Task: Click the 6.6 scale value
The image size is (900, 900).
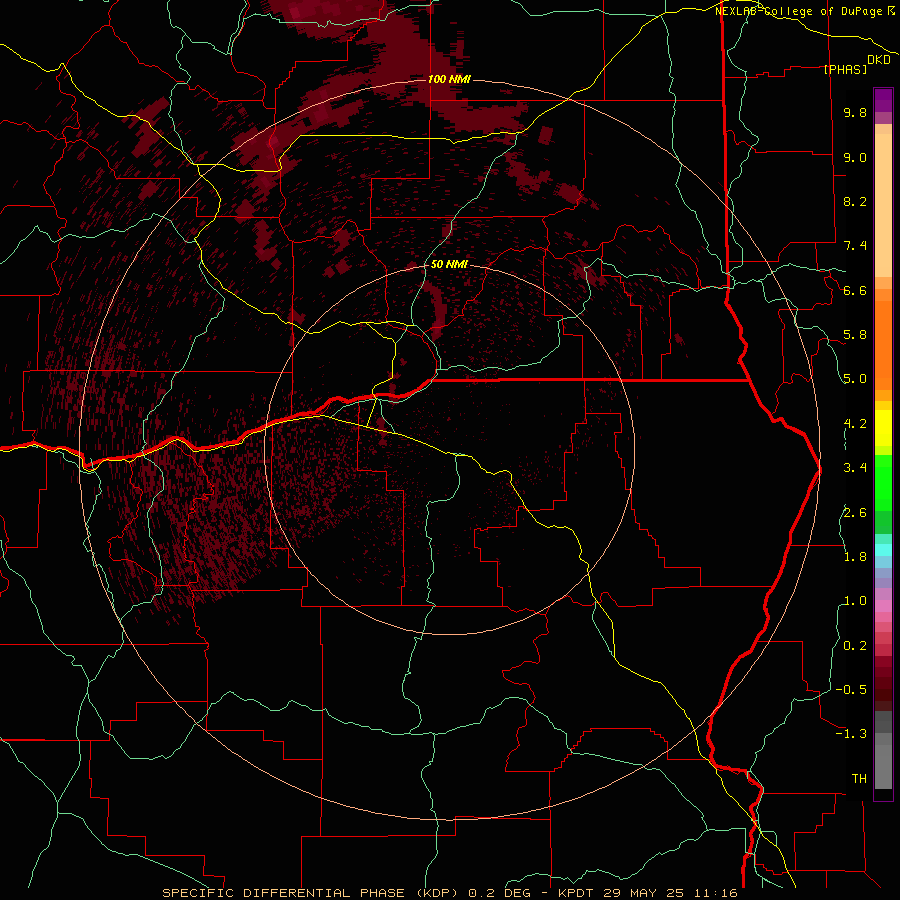Action: click(x=855, y=290)
